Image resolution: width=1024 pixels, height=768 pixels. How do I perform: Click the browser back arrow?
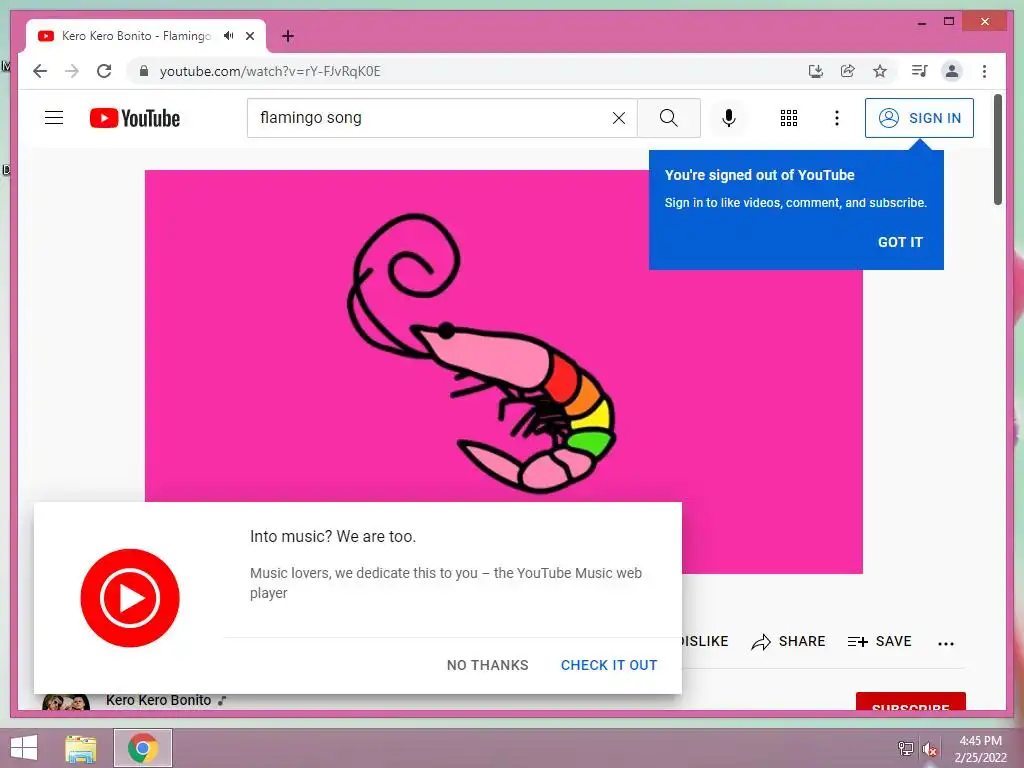40,71
